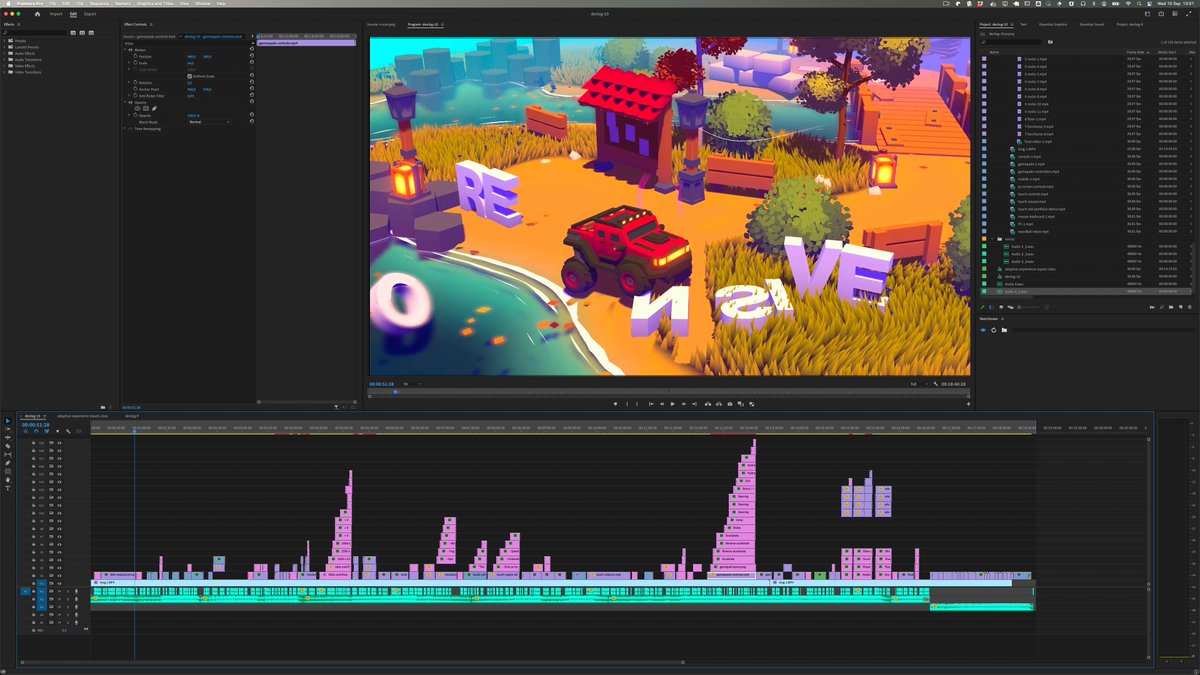Use free draw bezier mask under Opacity
The height and width of the screenshot is (675, 1200).
pos(154,108)
